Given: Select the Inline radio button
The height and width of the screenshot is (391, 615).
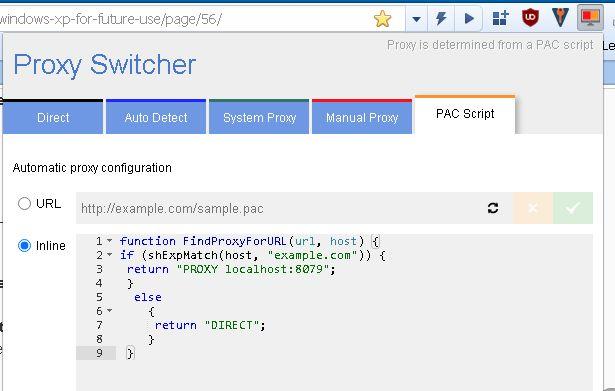Looking at the screenshot, I should click(x=24, y=246).
